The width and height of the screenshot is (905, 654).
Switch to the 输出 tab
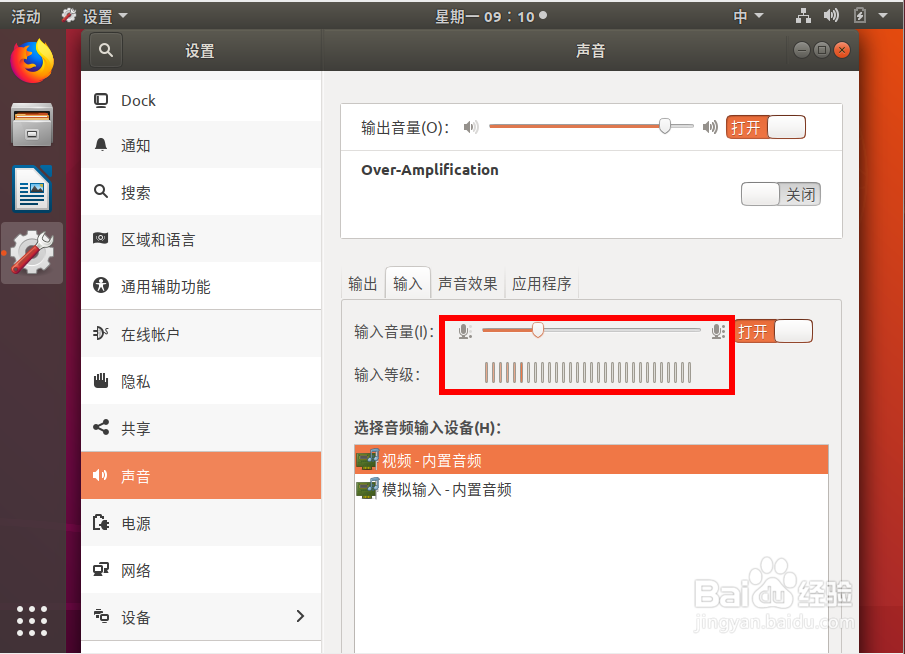[362, 283]
